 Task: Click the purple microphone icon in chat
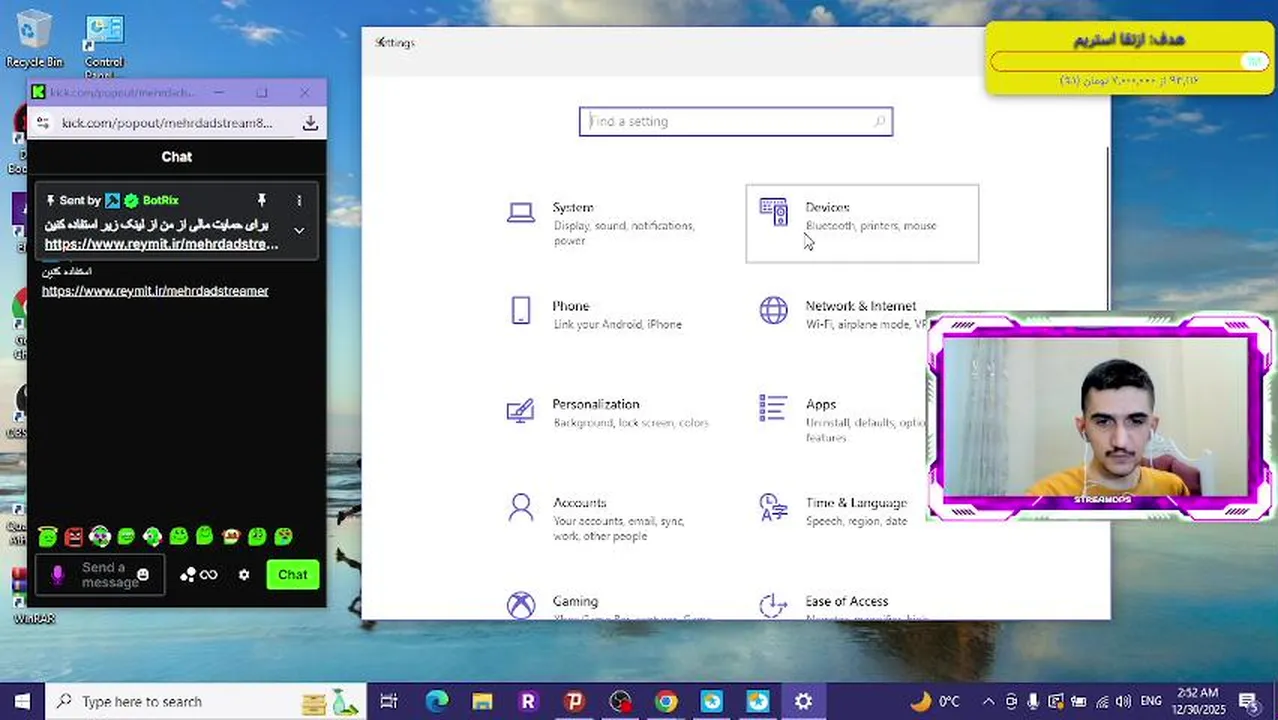[57, 575]
